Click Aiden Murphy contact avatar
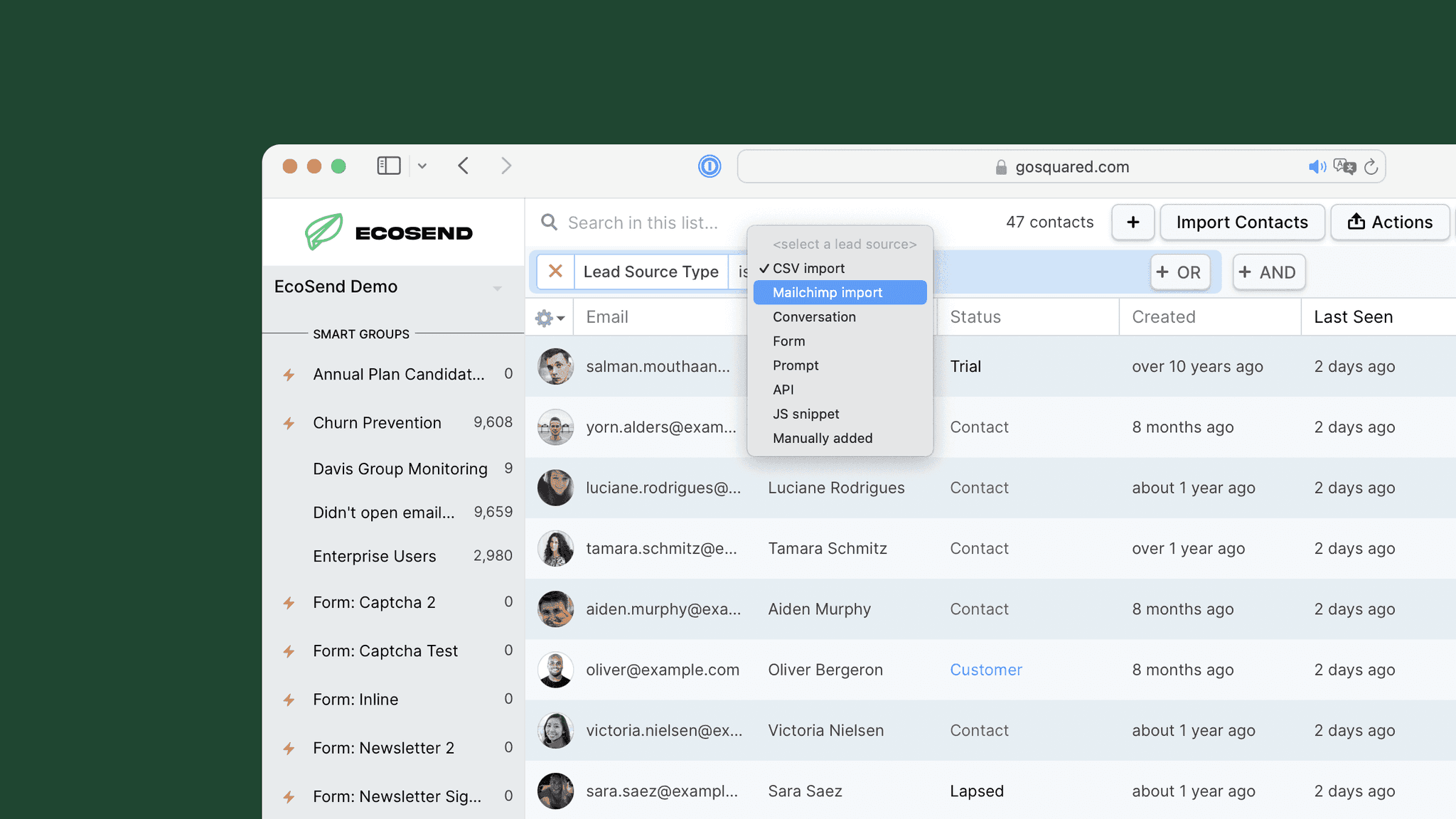 point(555,609)
